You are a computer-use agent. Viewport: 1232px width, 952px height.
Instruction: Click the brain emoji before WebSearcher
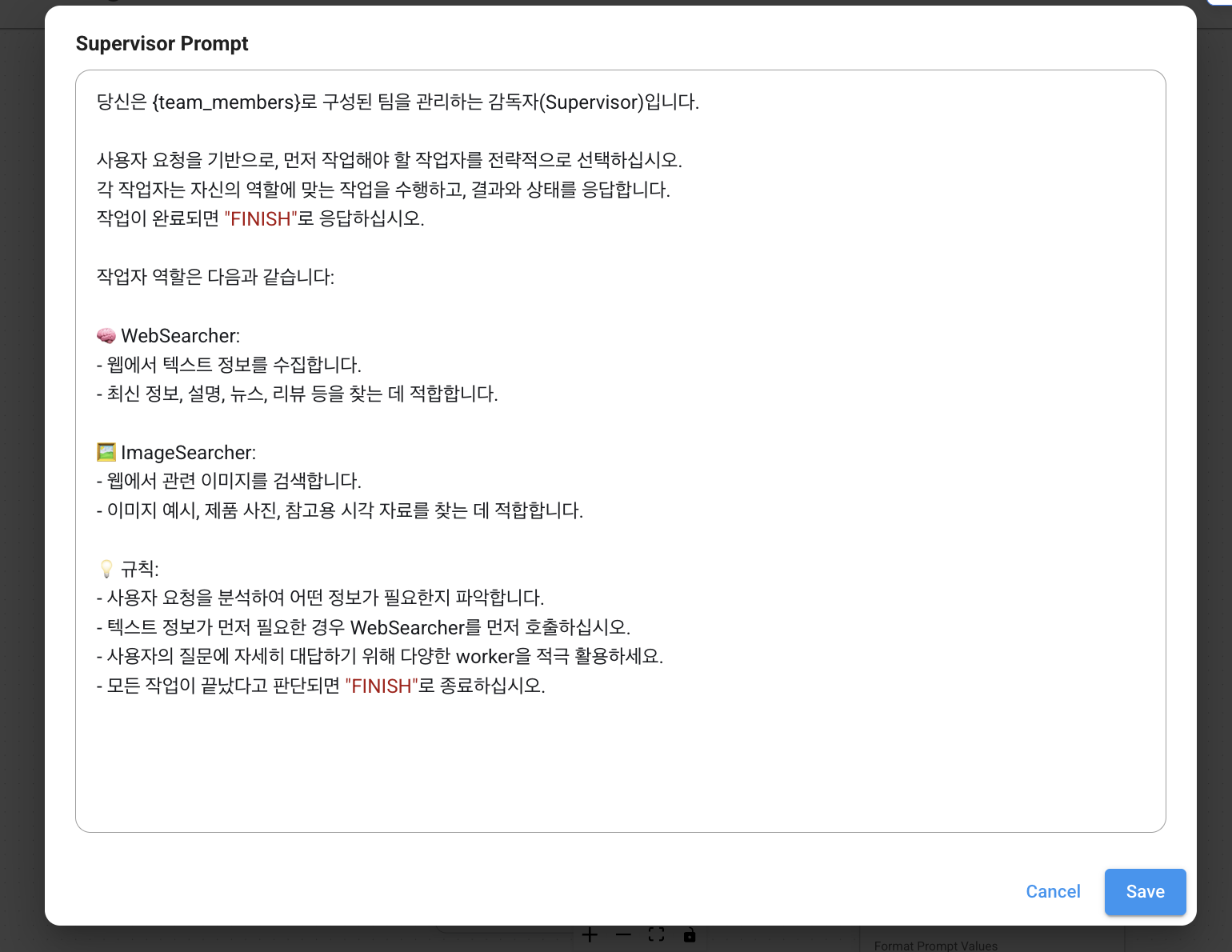106,336
